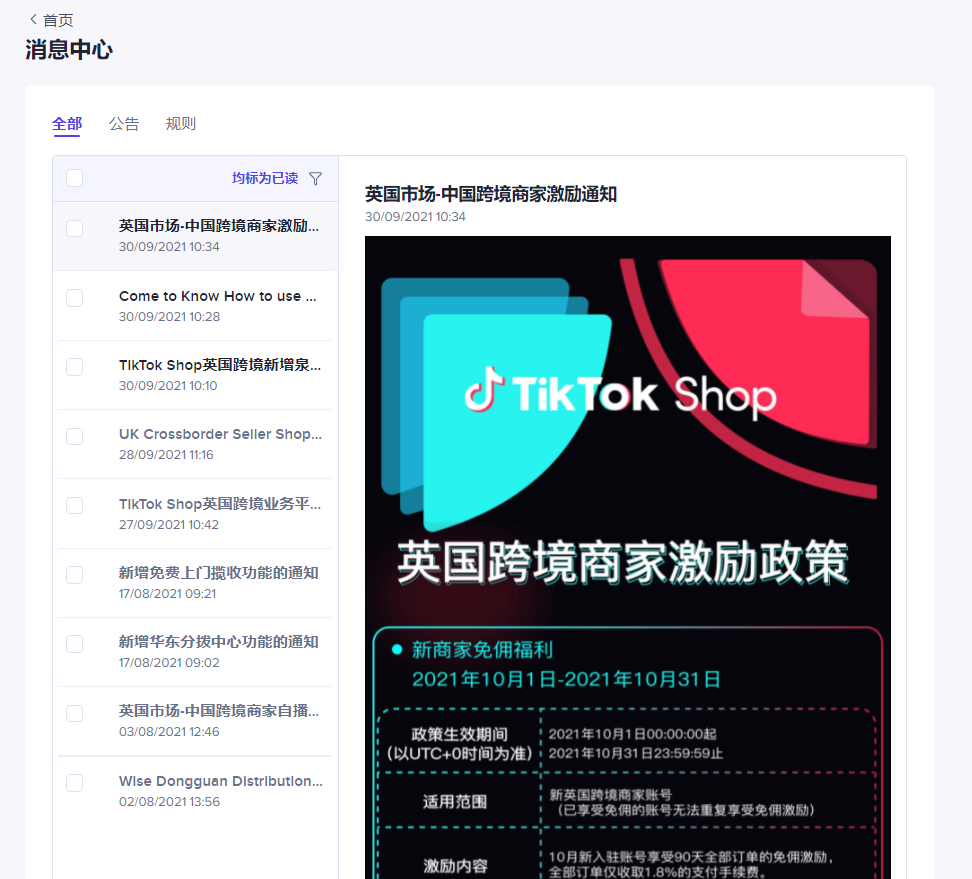Image resolution: width=972 pixels, height=879 pixels.
Task: Check the box for 英国市场-中国跨境商家自播 message
Action: click(x=74, y=713)
